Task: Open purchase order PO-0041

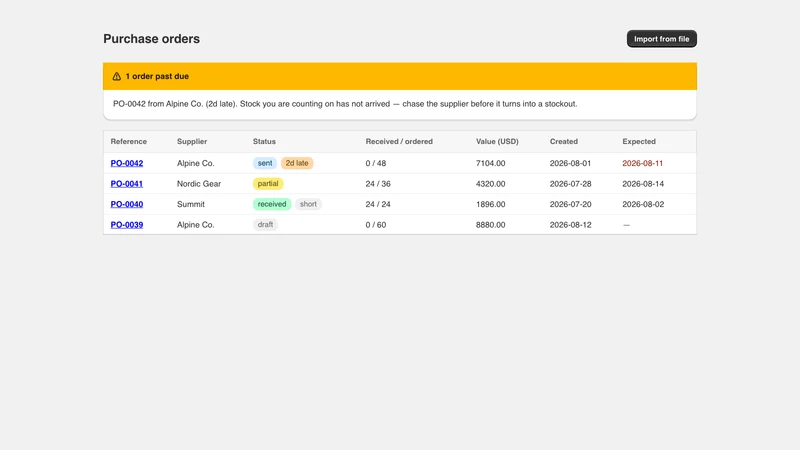Action: [127, 184]
